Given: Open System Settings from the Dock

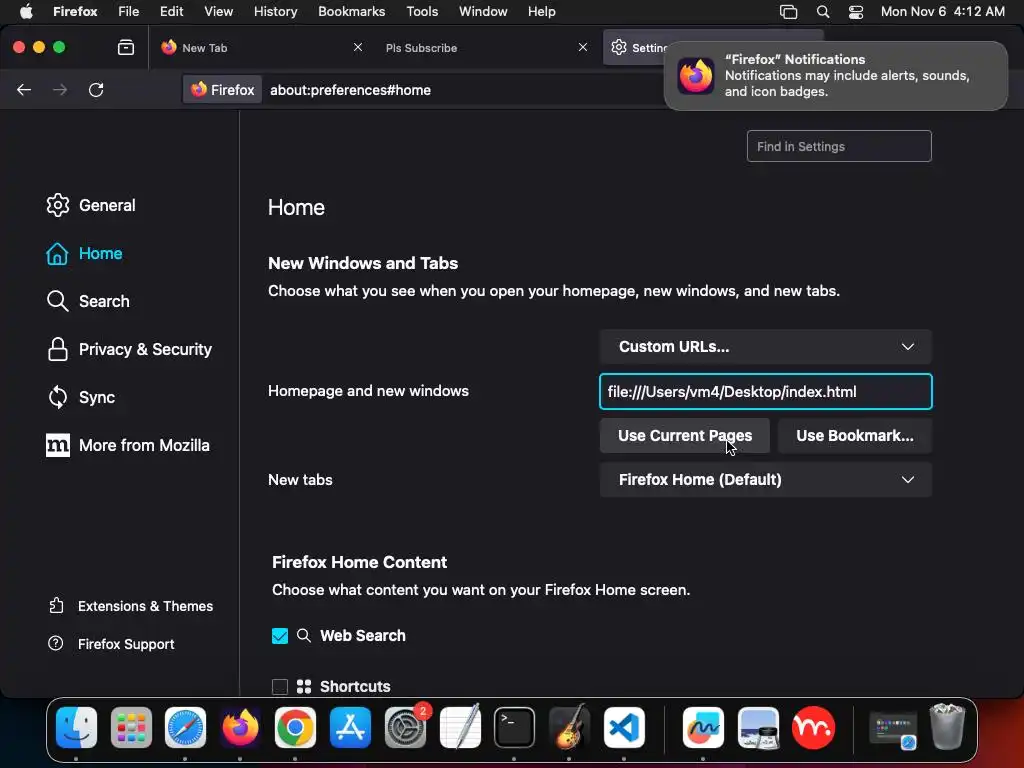Looking at the screenshot, I should point(406,728).
